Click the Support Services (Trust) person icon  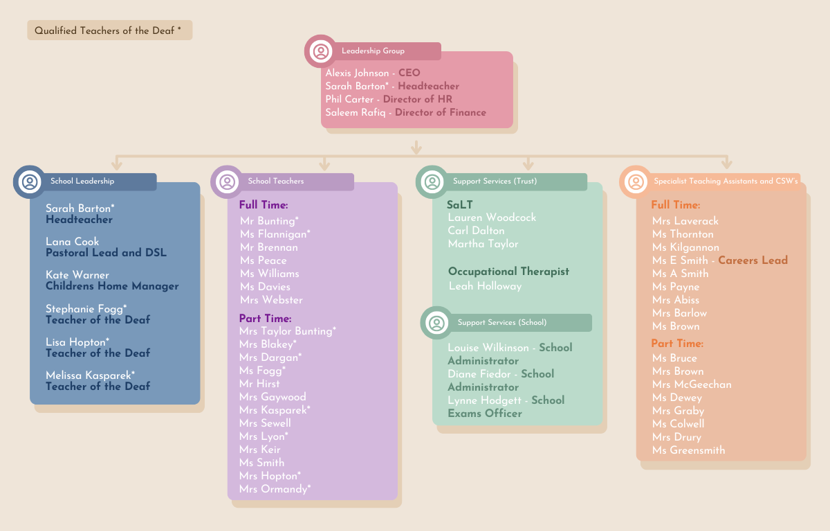point(432,182)
